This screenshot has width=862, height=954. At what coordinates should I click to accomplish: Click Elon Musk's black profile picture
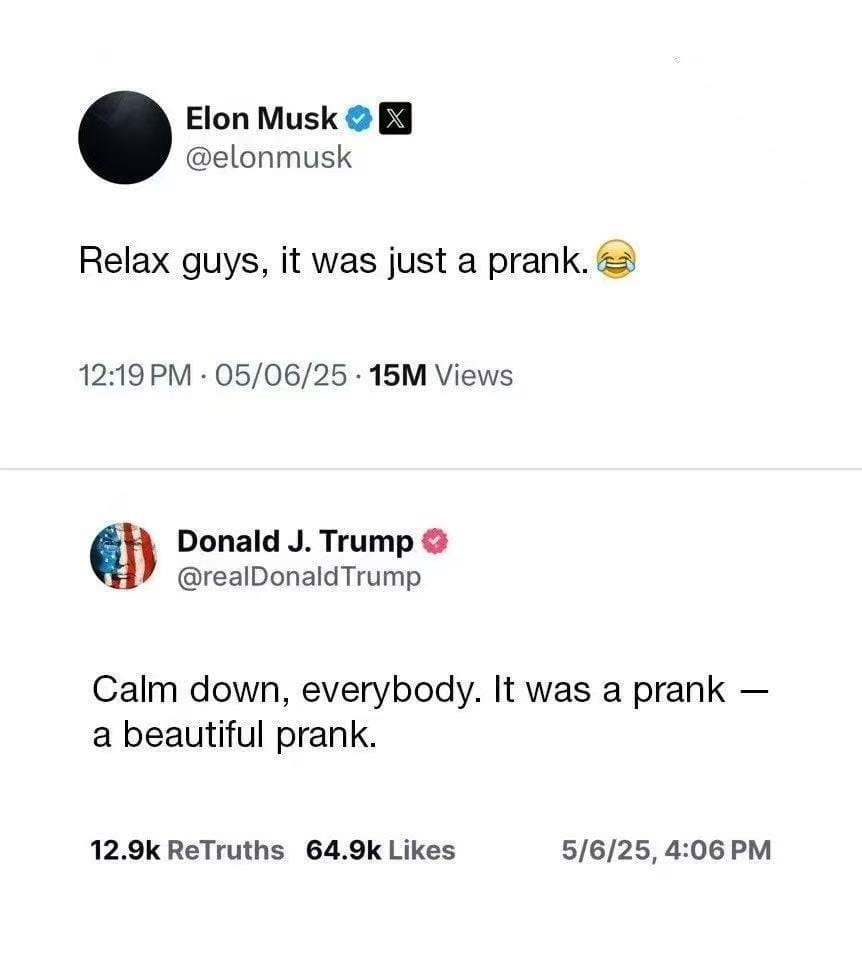pos(125,138)
